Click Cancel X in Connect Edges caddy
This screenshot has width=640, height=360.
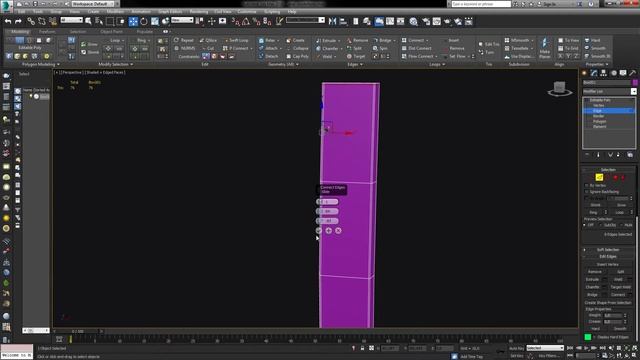(338, 231)
